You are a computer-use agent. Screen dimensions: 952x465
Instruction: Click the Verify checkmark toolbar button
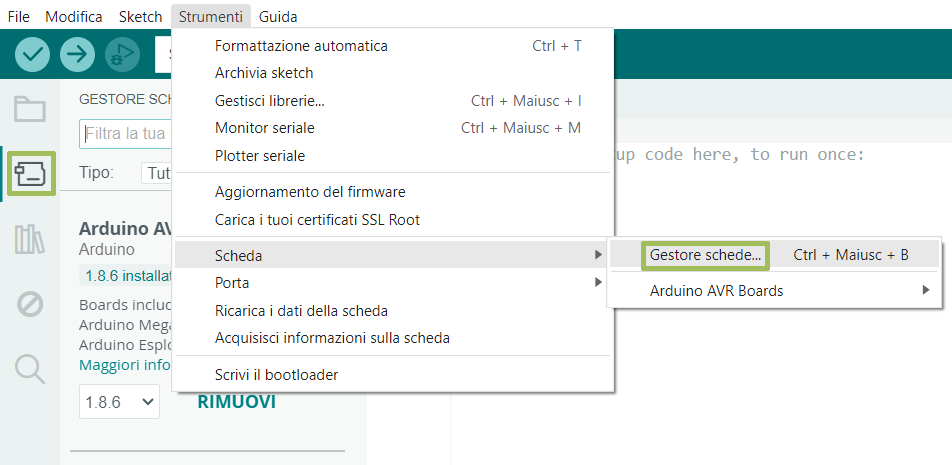(x=32, y=54)
